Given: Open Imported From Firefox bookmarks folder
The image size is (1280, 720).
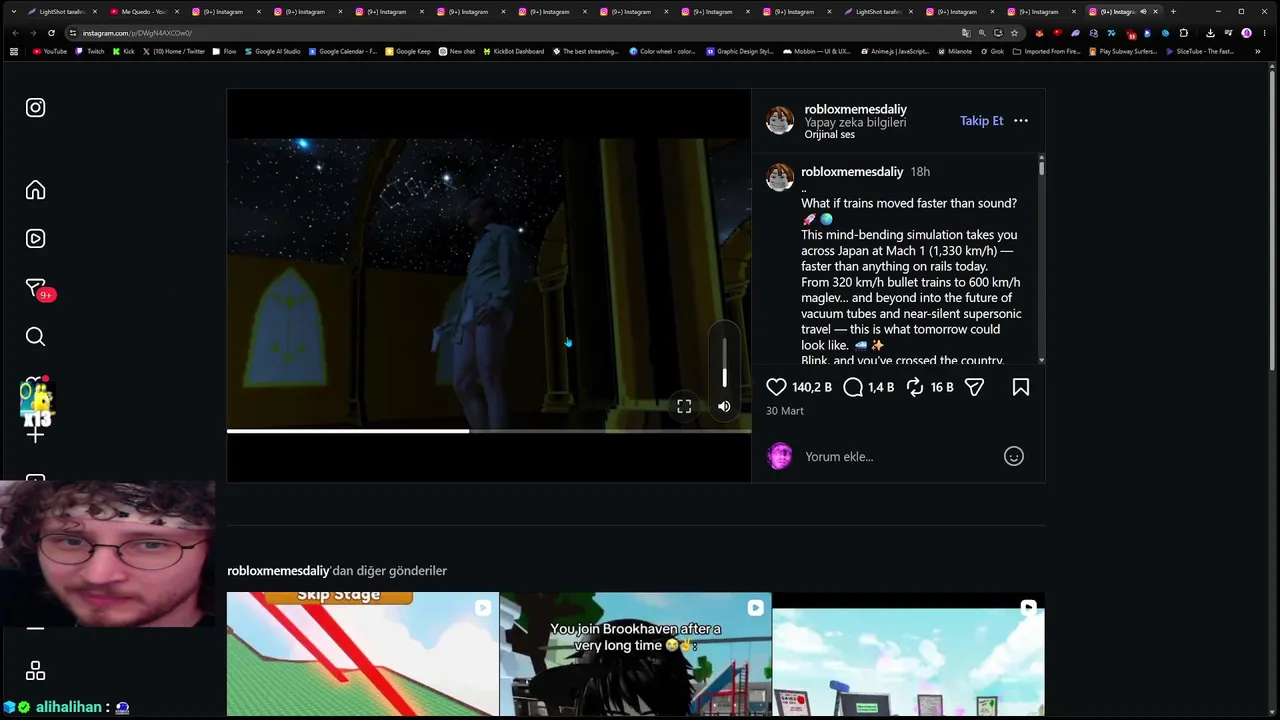Looking at the screenshot, I should pos(1047,51).
